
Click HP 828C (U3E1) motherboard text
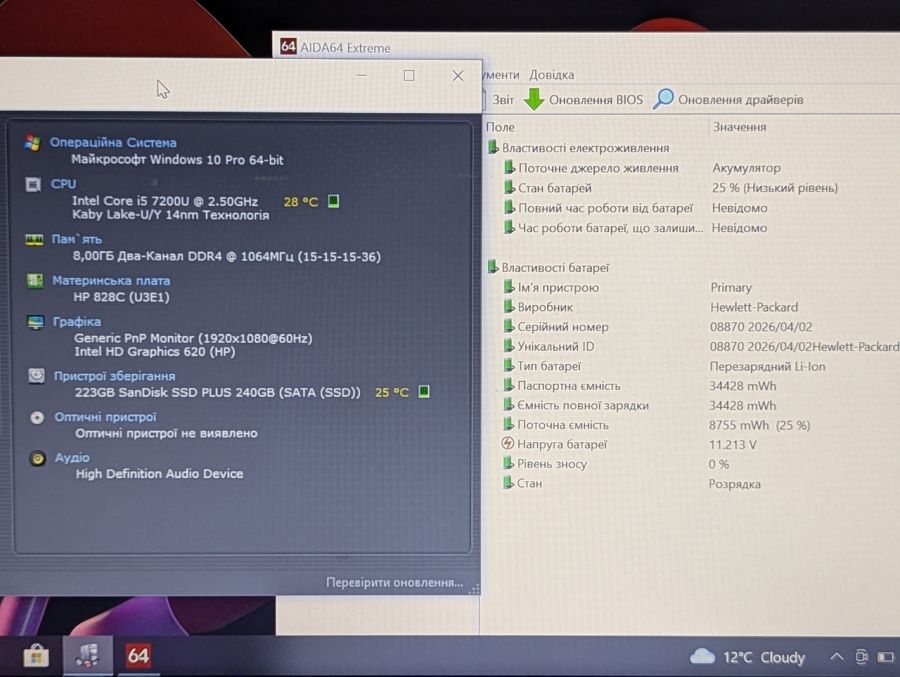click(121, 297)
